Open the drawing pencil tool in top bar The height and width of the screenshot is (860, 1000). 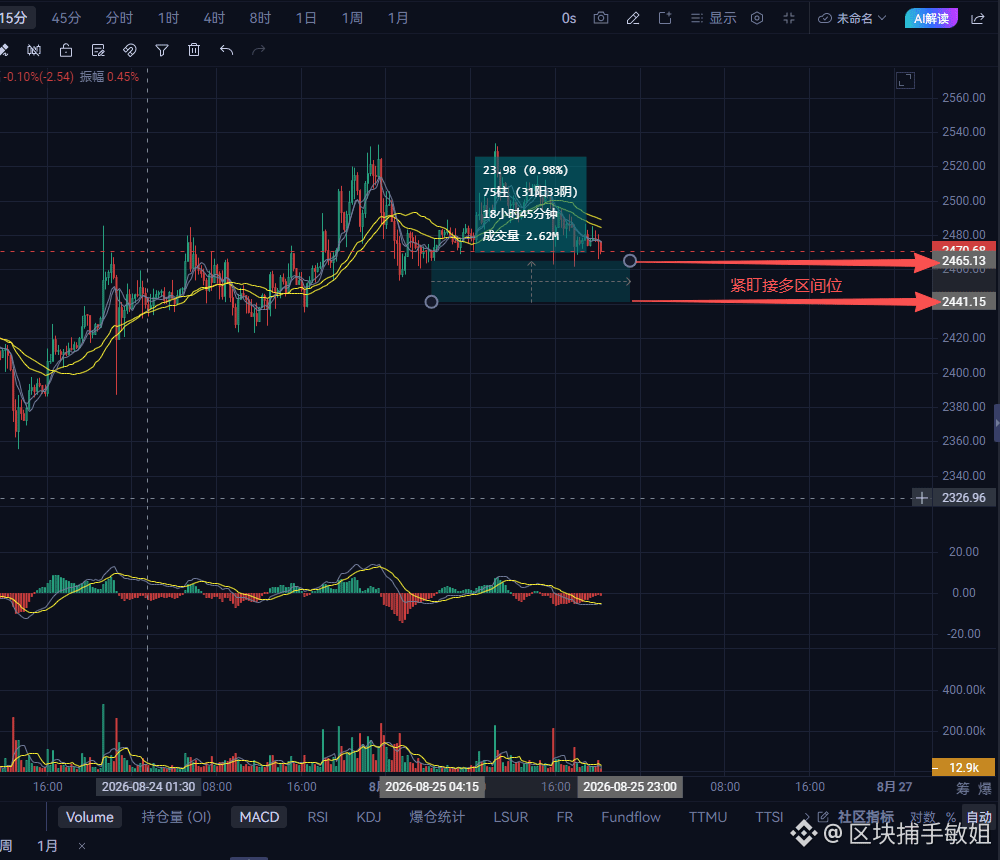633,18
